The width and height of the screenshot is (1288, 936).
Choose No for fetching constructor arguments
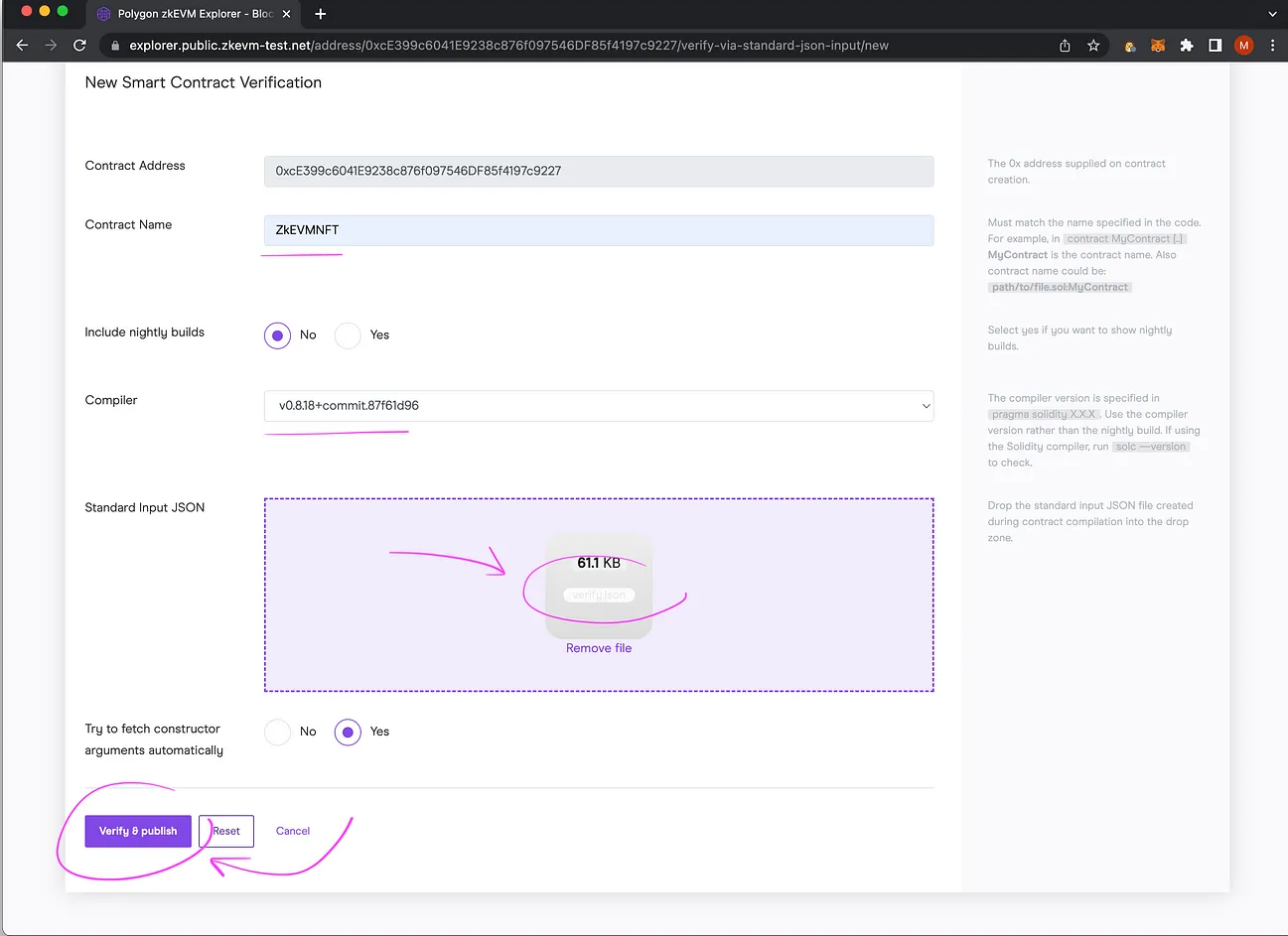(278, 733)
